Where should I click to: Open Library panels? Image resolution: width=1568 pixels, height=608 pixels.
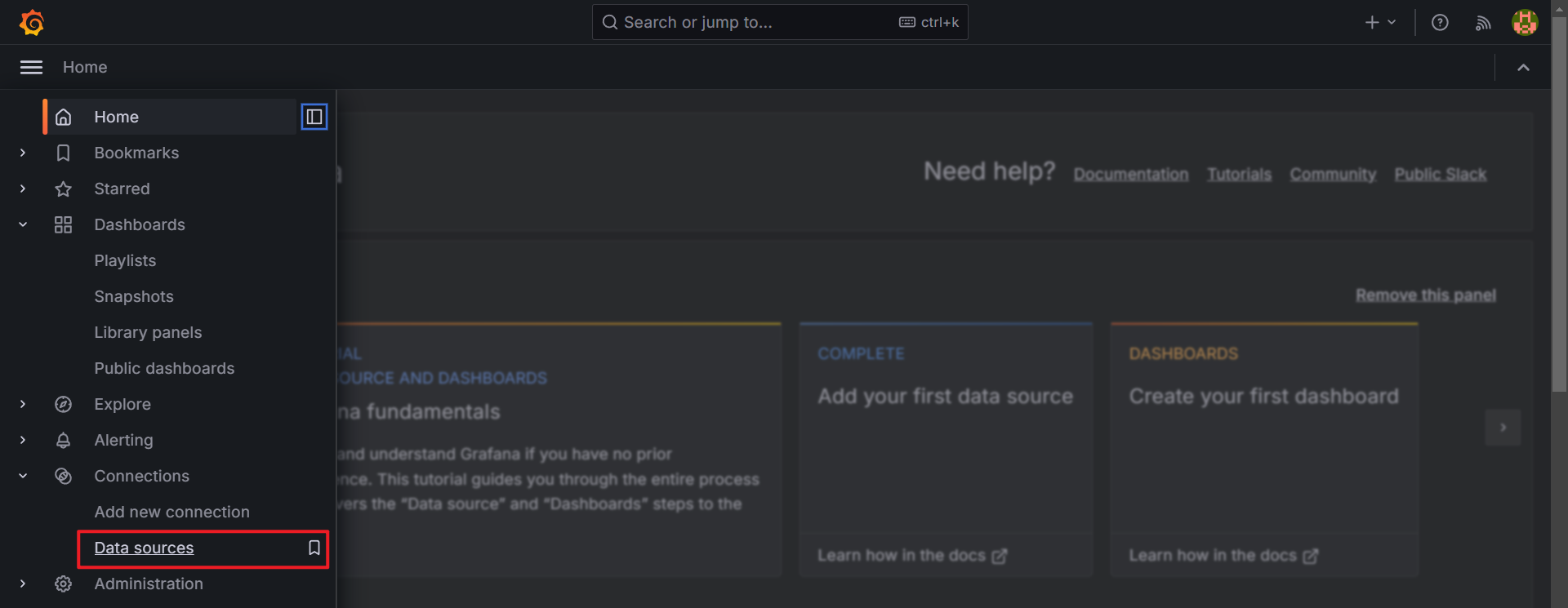pos(148,332)
